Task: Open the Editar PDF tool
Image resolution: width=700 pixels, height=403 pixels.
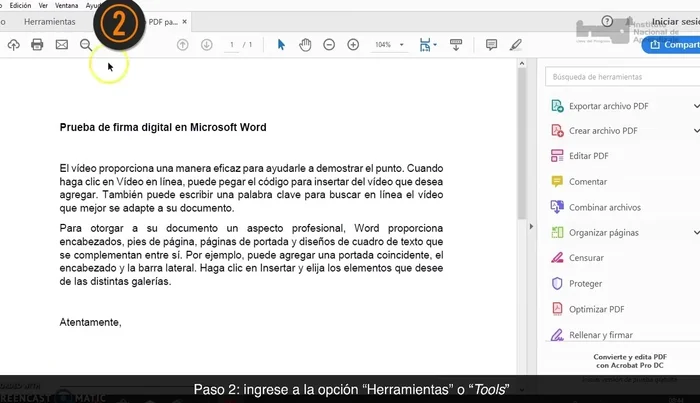Action: pos(588,156)
